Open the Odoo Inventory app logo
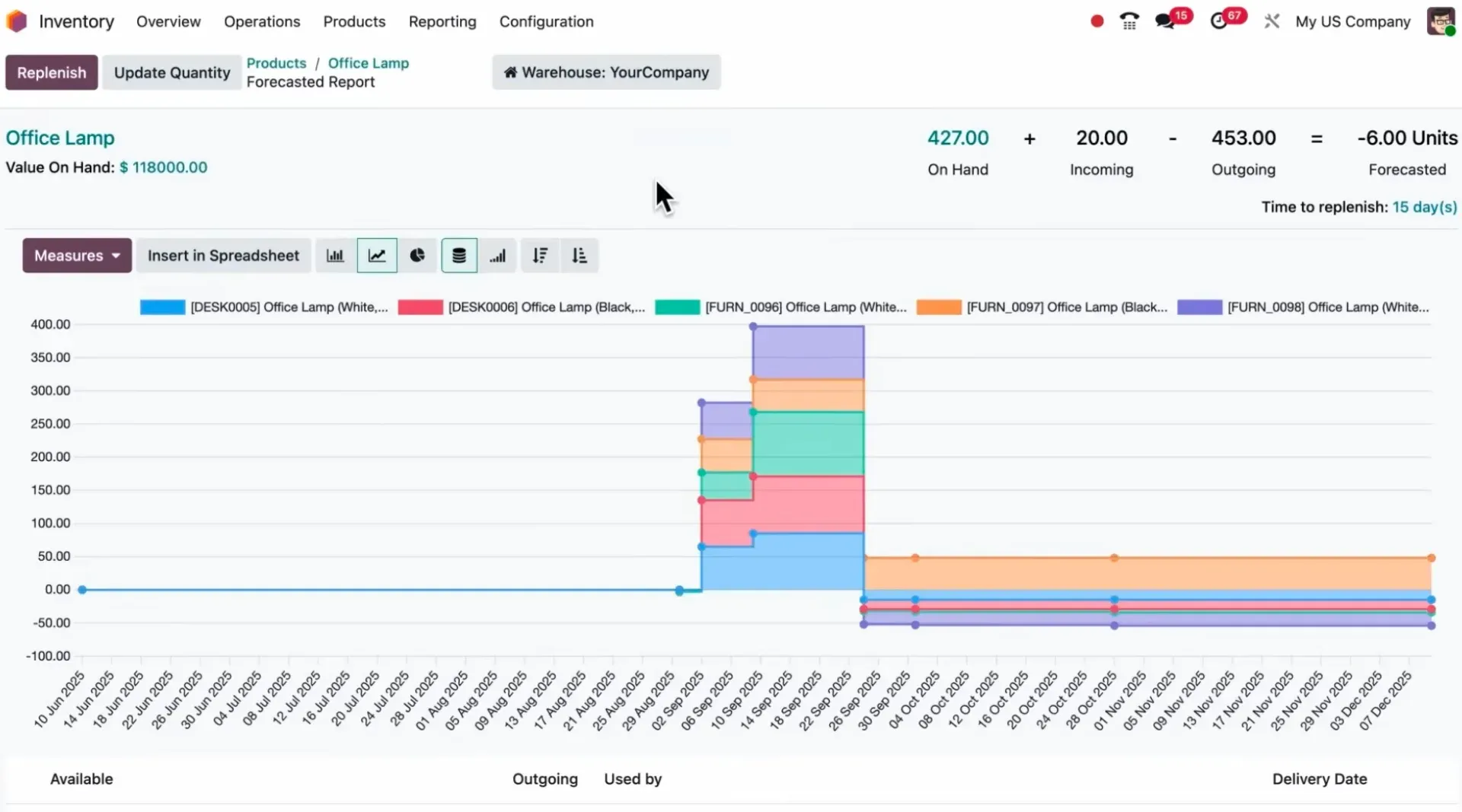The height and width of the screenshot is (812, 1462). click(17, 21)
